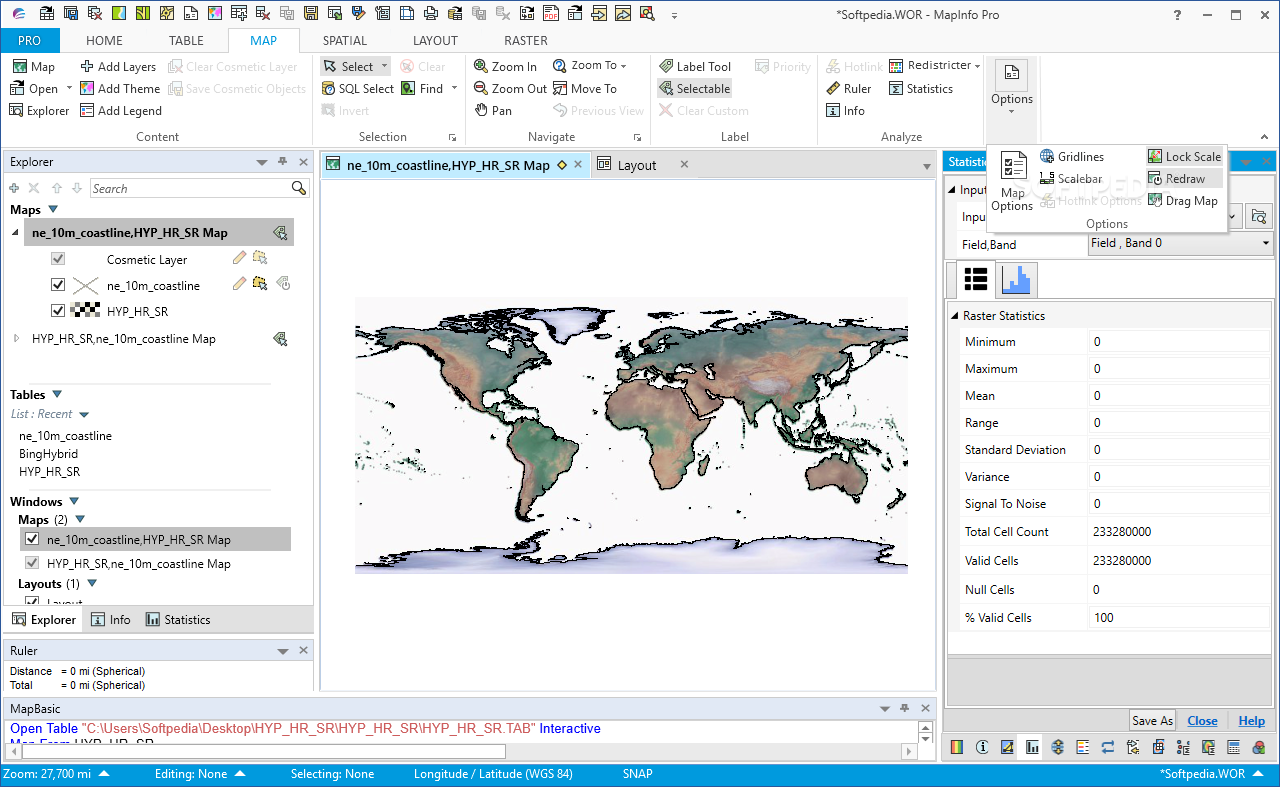This screenshot has height=787, width=1280.
Task: Switch to the TABLE ribbon tab
Action: coord(186,41)
